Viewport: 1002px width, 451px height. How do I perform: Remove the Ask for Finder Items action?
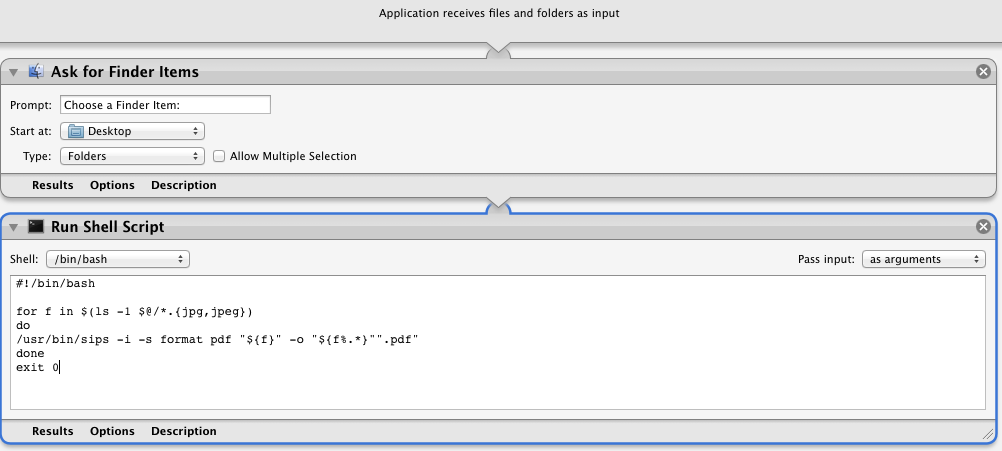983,72
